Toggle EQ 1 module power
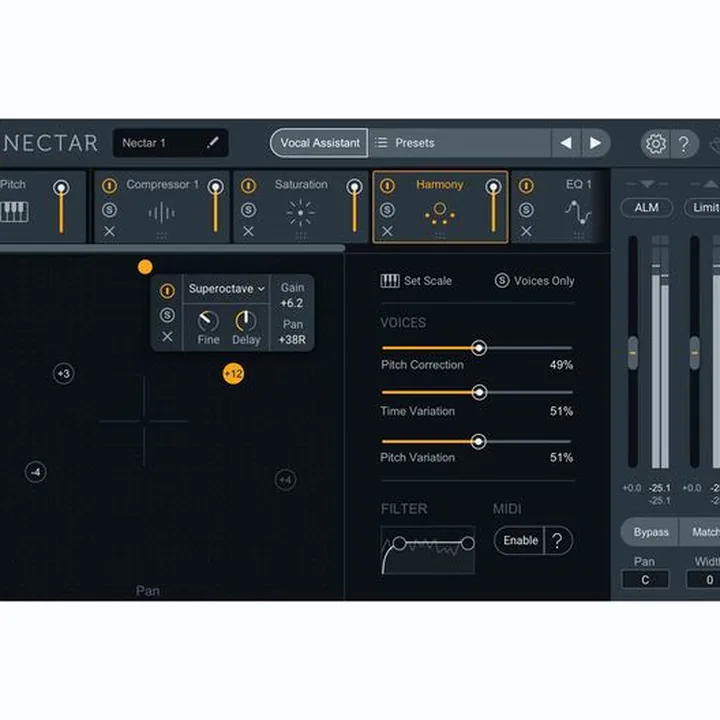 point(526,186)
